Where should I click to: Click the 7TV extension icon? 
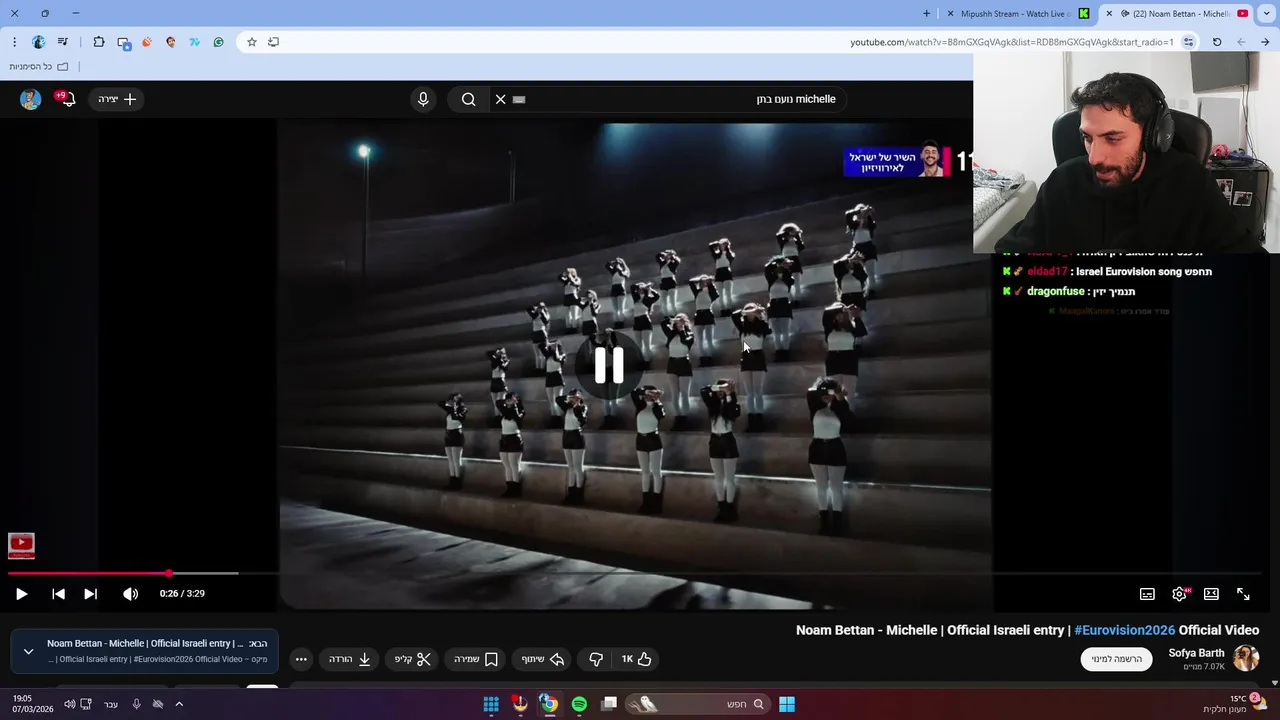point(194,42)
